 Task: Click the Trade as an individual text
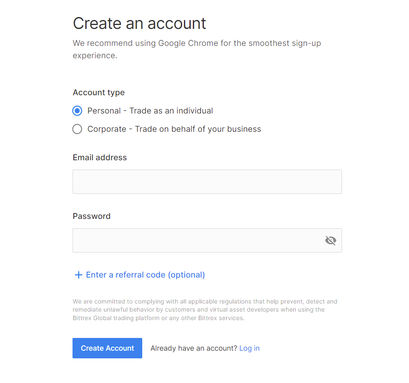pos(171,111)
